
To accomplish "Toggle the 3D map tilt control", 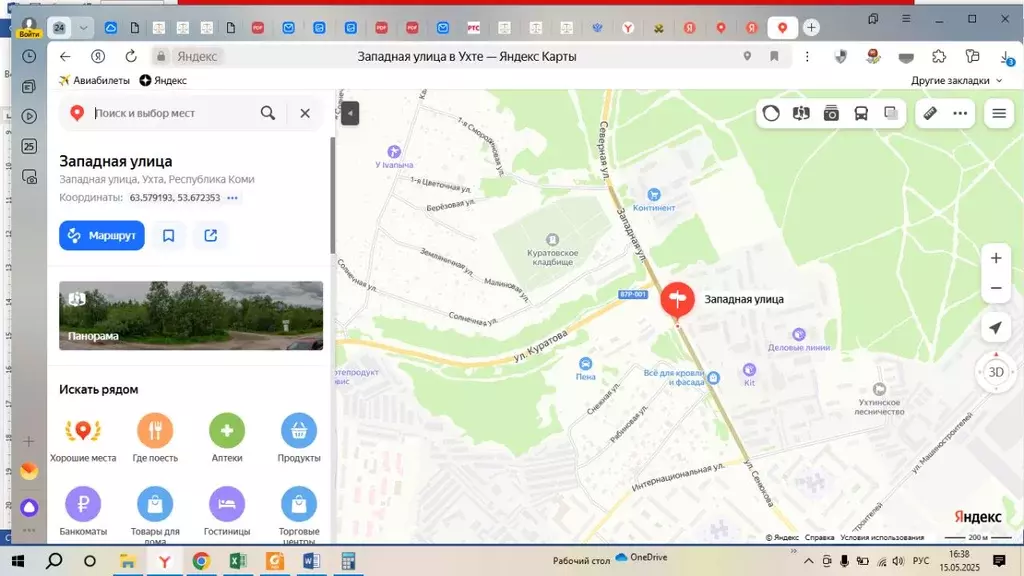I will tap(996, 372).
